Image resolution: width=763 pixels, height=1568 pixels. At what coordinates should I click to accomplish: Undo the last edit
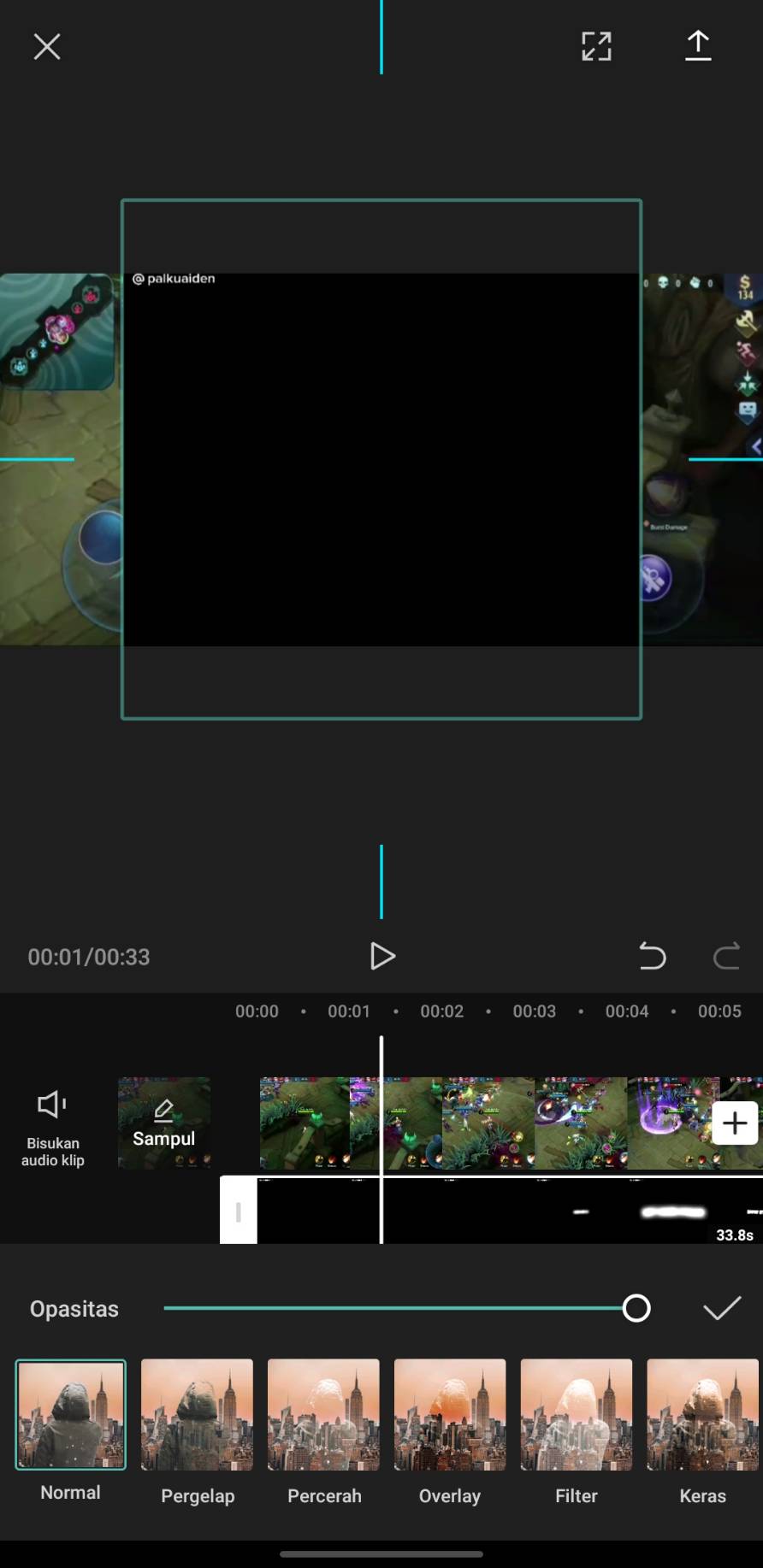pos(652,956)
